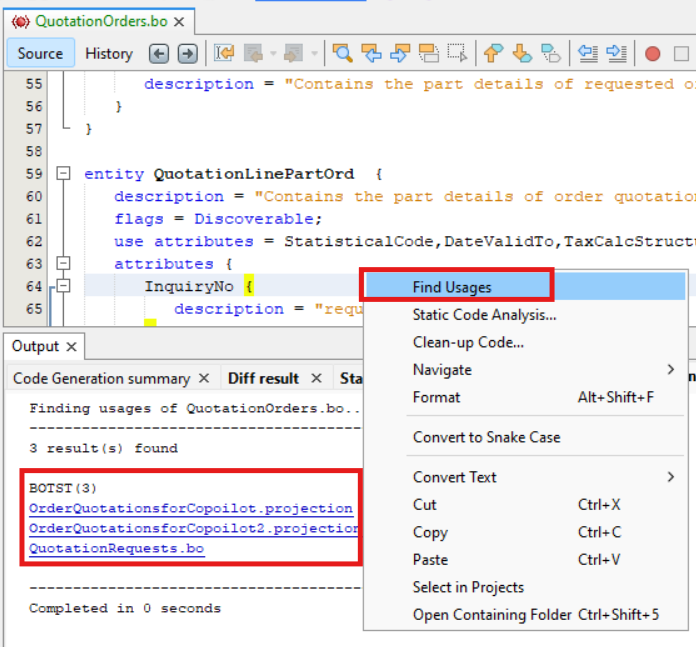The height and width of the screenshot is (647, 696).
Task: Choose Format in the context menu
Action: (x=525, y=397)
